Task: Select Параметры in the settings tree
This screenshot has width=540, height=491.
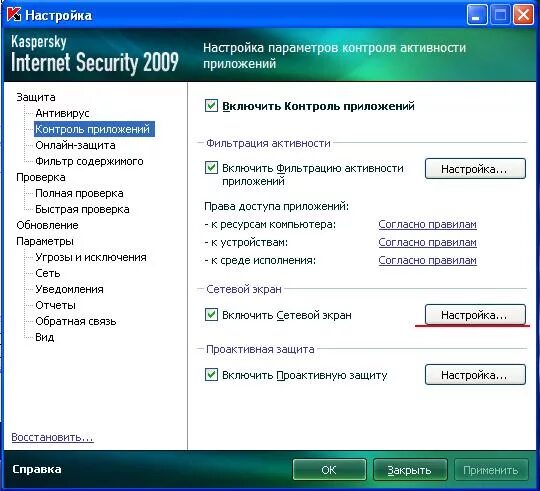Action: tap(45, 241)
